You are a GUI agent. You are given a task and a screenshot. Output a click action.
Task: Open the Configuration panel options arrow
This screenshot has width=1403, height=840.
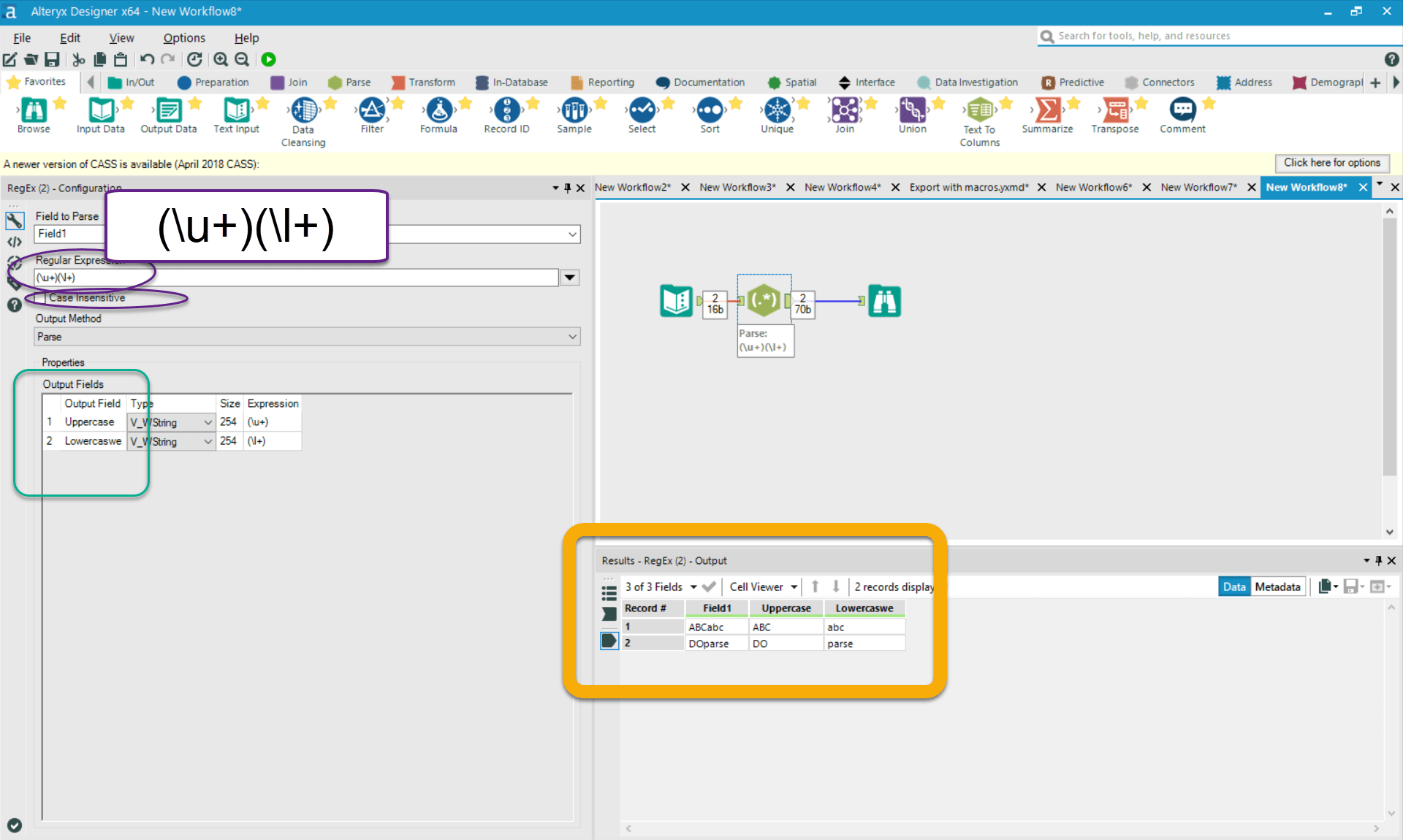tap(555, 188)
